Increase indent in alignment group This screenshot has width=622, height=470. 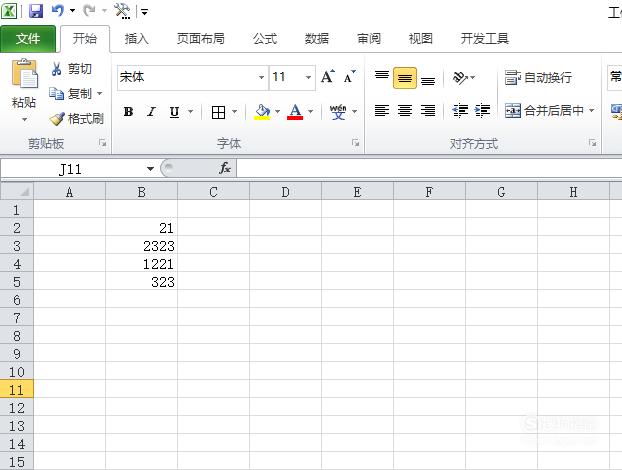(482, 110)
